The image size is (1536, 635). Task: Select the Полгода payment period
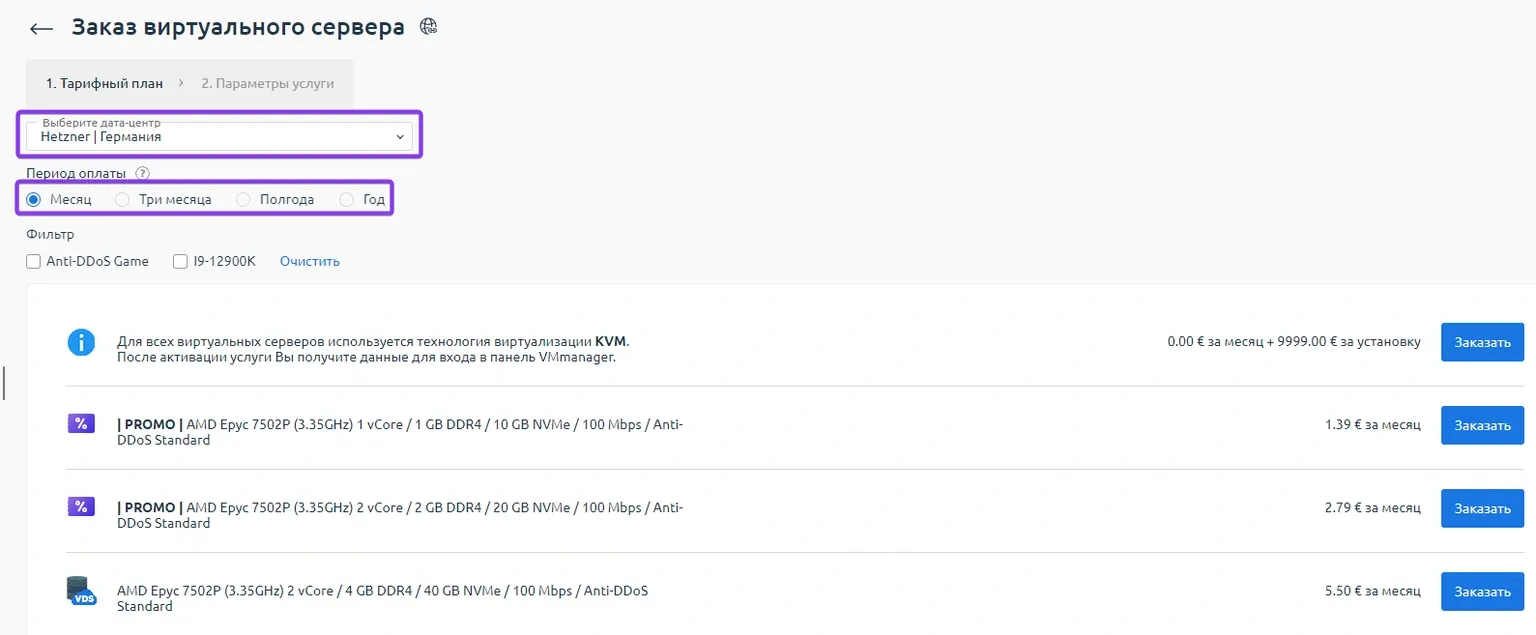[x=243, y=200]
